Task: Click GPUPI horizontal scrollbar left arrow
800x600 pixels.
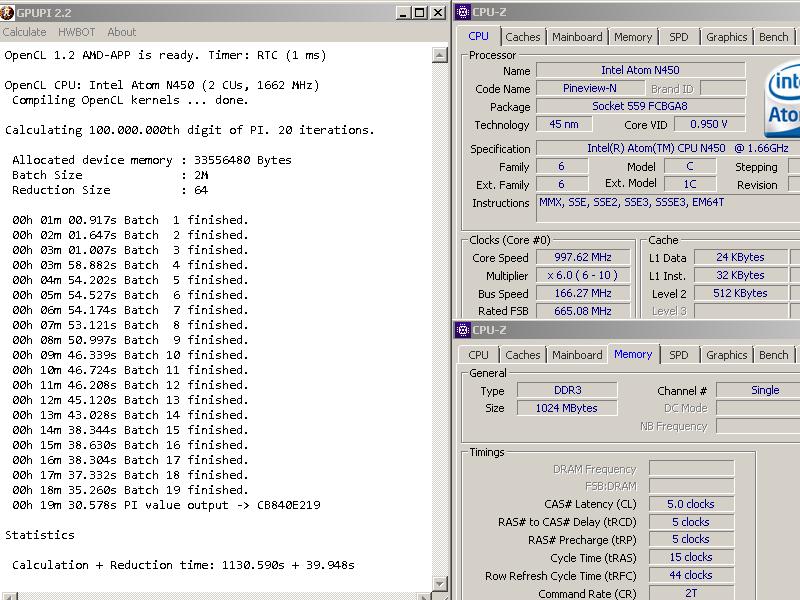Action: (9, 596)
